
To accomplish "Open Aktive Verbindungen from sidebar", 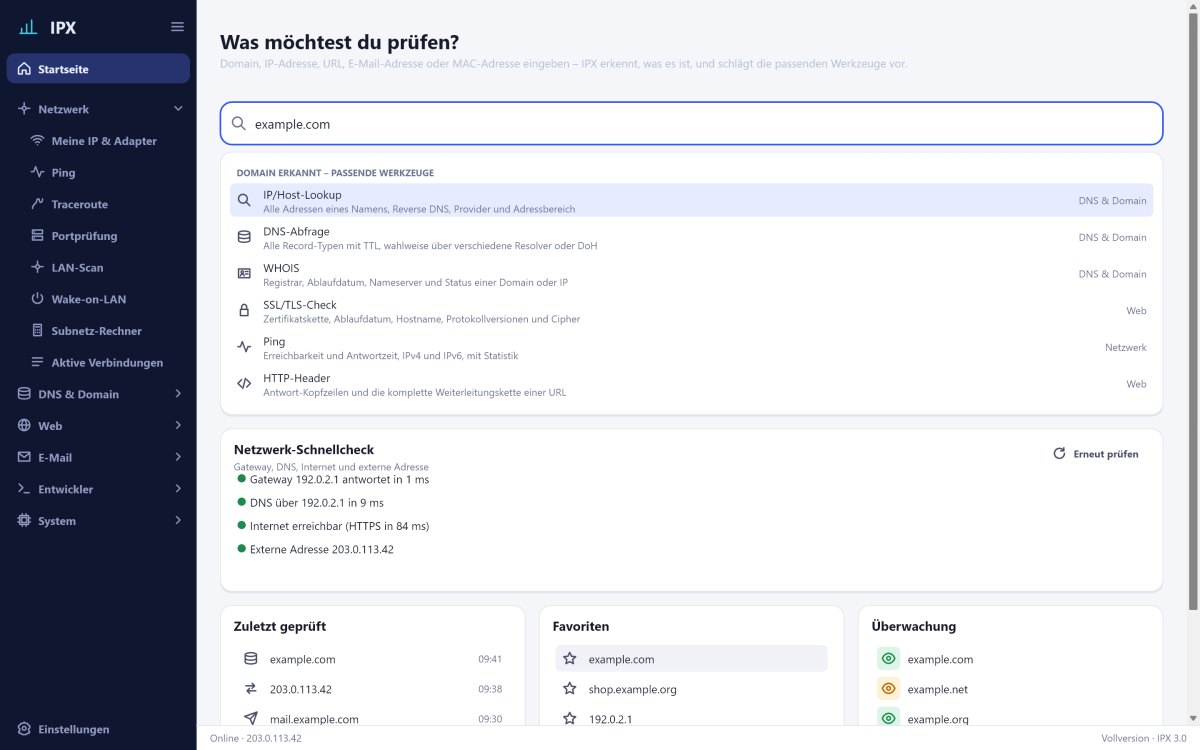I will (105, 362).
